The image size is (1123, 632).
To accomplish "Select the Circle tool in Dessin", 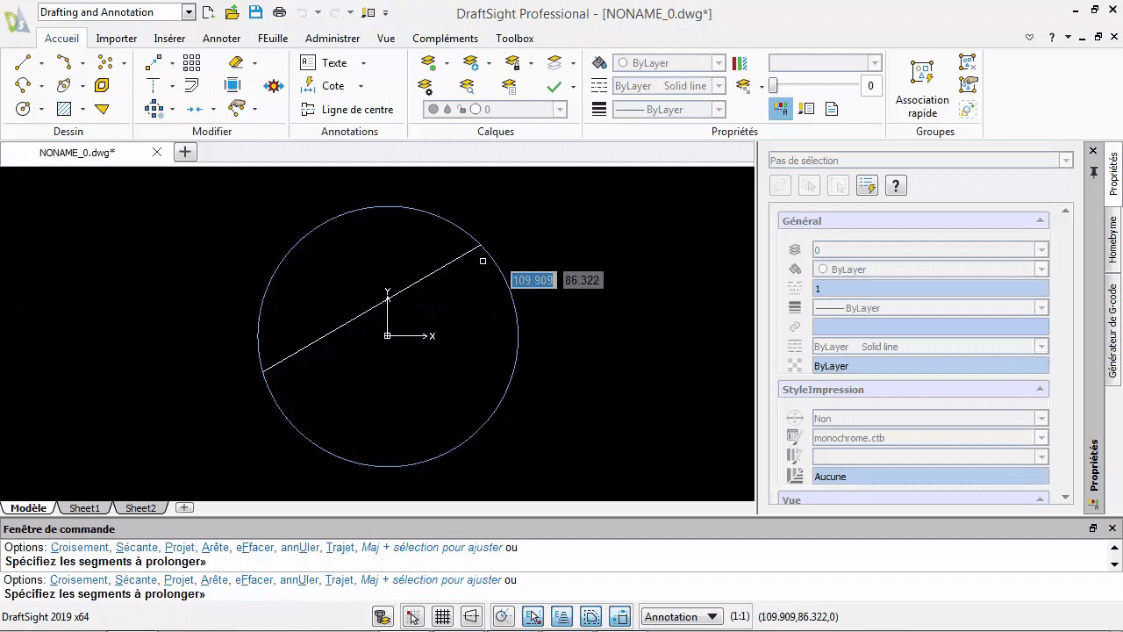I will pyautogui.click(x=22, y=109).
